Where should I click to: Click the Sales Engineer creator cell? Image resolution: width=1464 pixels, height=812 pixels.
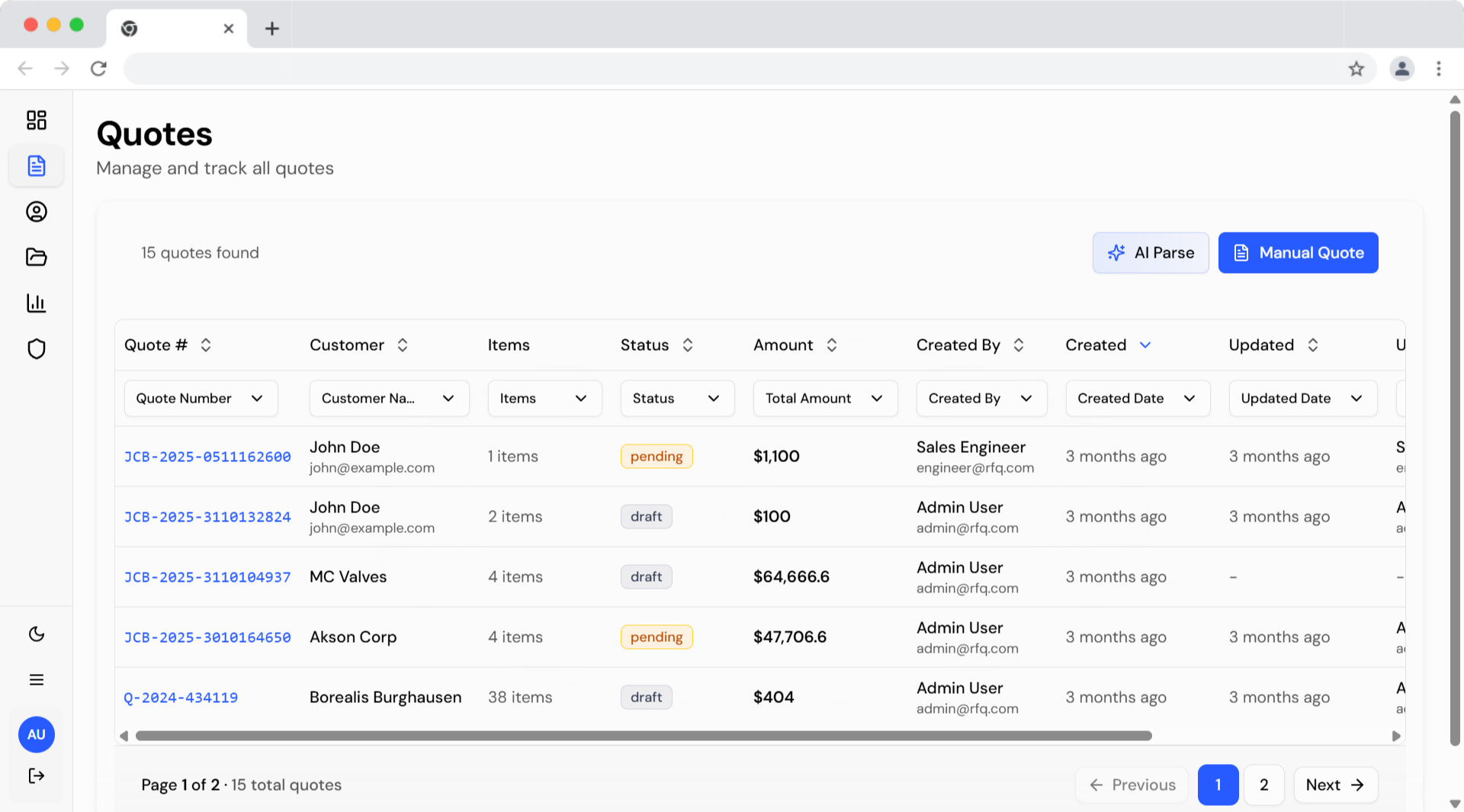click(974, 457)
